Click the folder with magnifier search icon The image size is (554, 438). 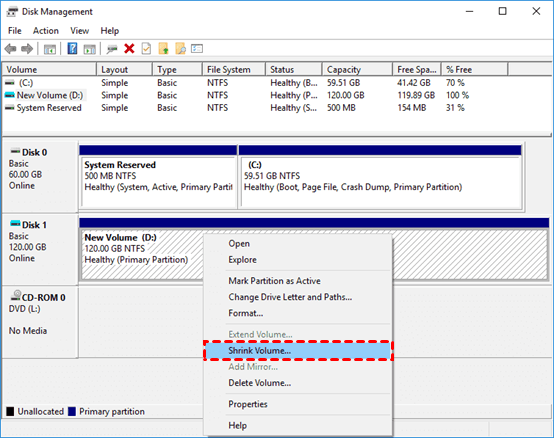180,48
